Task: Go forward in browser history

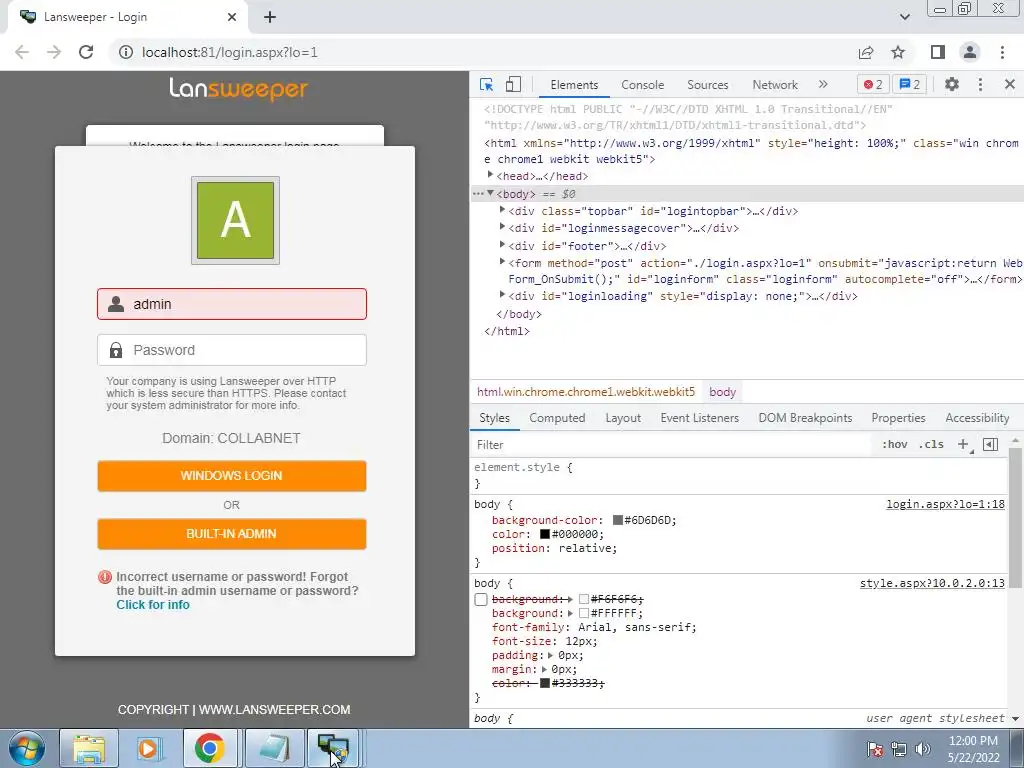Action: (54, 52)
